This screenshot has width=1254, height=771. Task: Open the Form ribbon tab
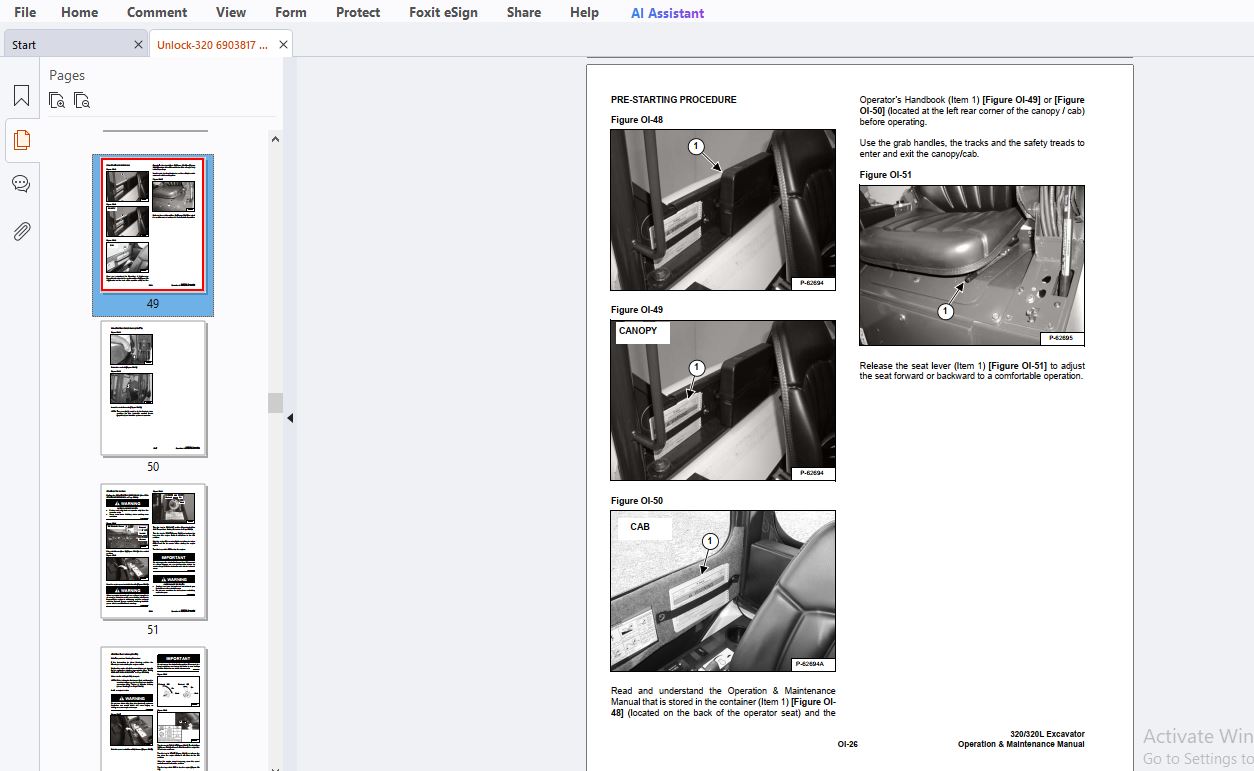(x=291, y=12)
